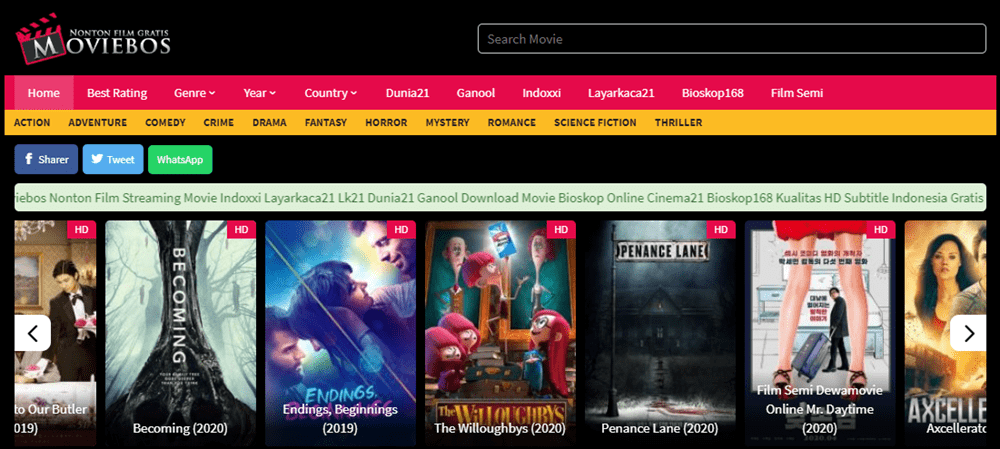This screenshot has width=1000, height=449.
Task: Open the Endings, Beginnings (2019) poster
Action: pyautogui.click(x=341, y=333)
